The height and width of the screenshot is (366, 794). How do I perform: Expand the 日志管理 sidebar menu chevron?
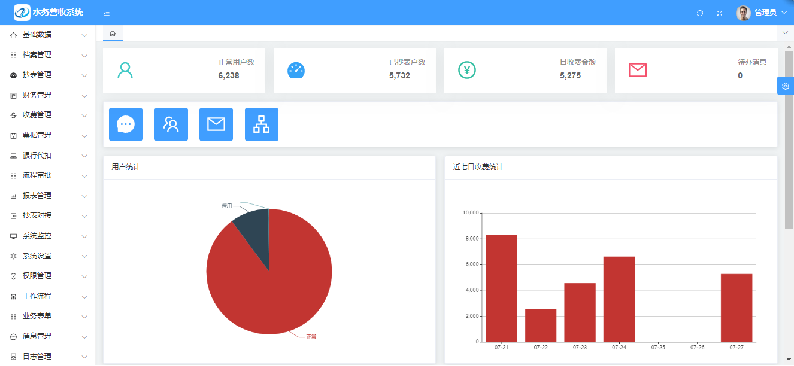click(x=84, y=356)
